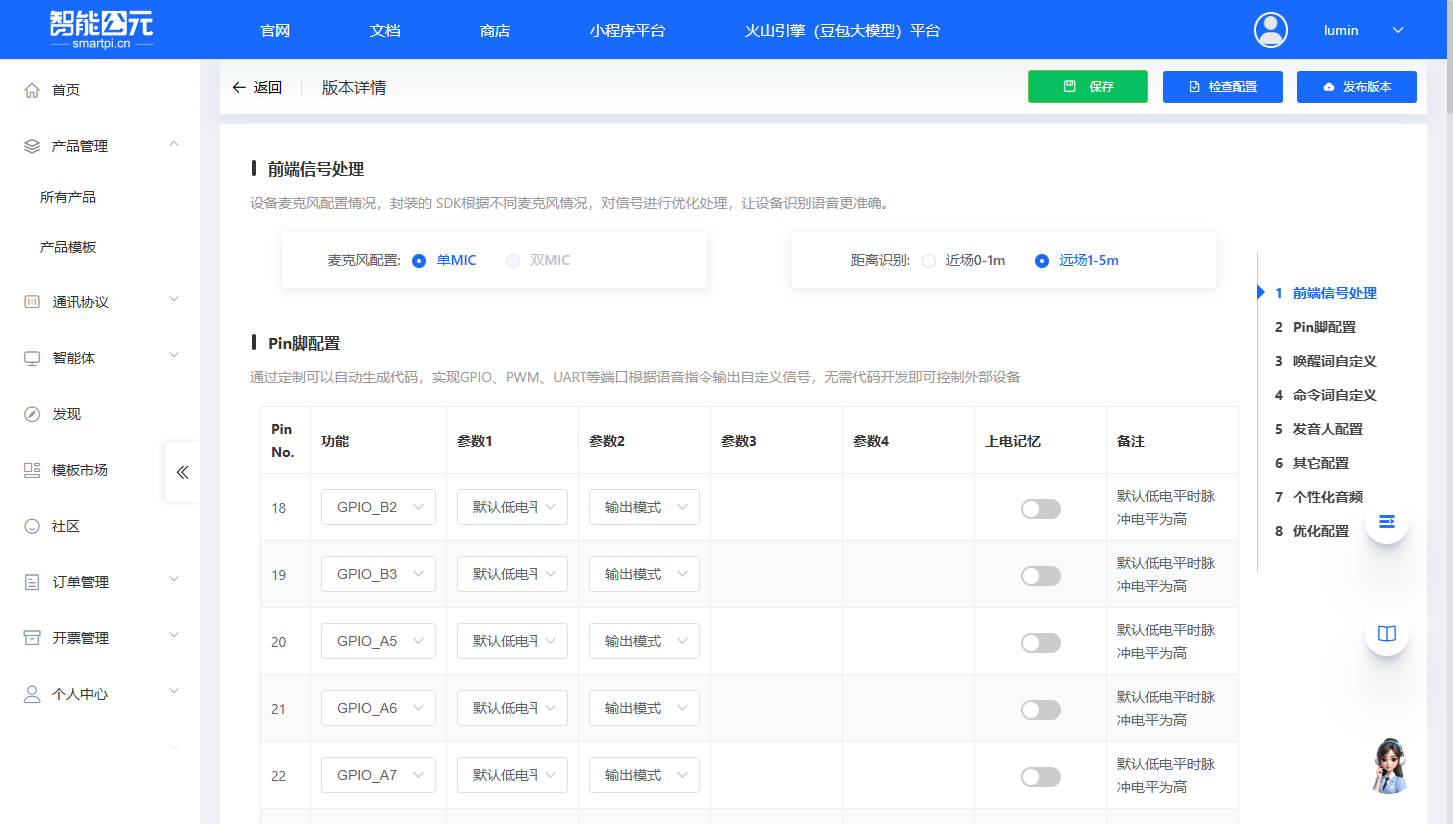Click the 发布版本 publish button
Image resolution: width=1453 pixels, height=824 pixels.
[1356, 87]
